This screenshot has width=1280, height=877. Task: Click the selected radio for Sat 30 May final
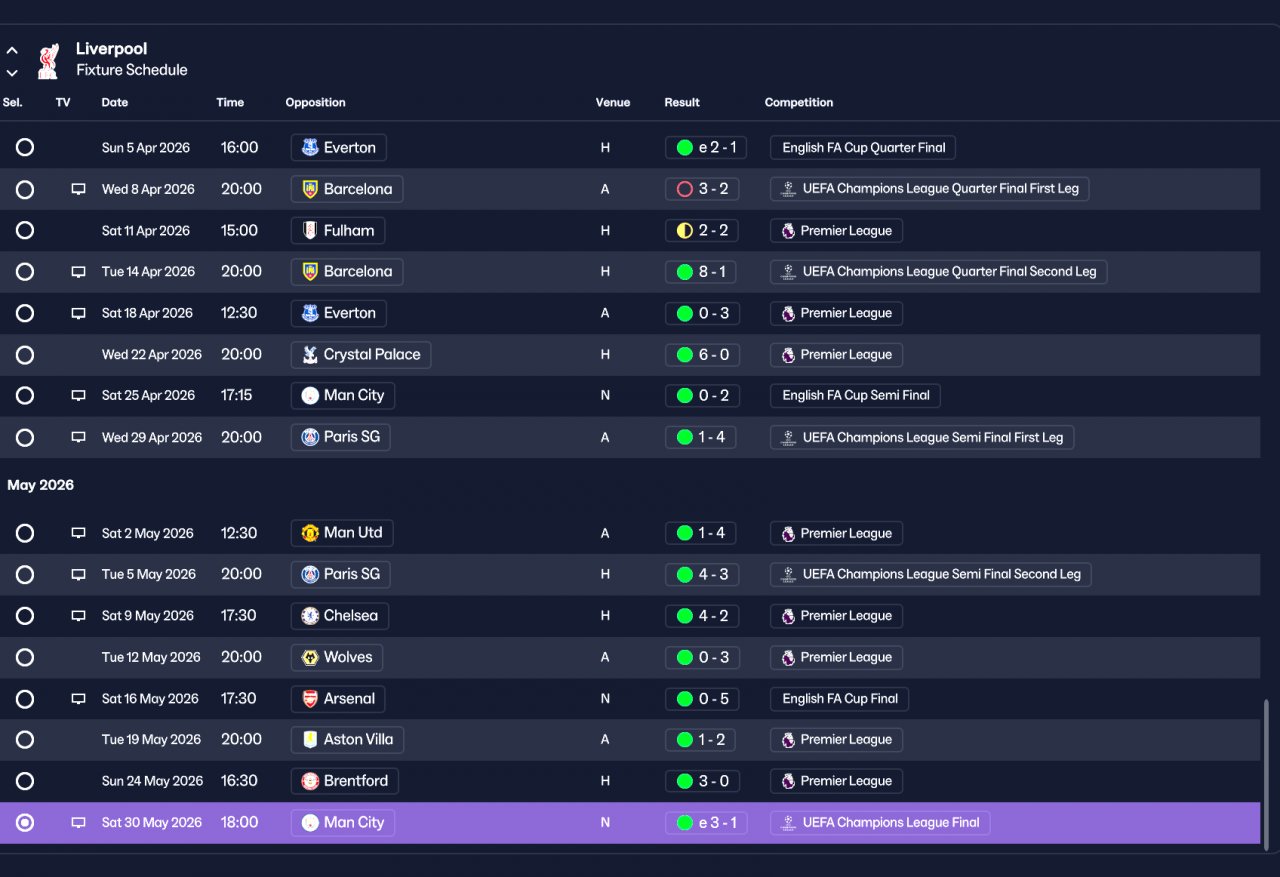click(x=25, y=823)
